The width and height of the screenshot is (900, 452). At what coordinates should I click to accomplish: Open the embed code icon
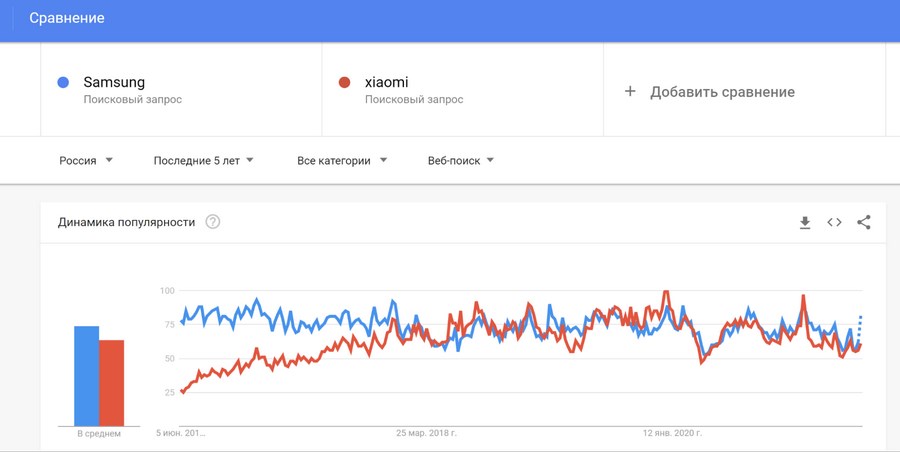[834, 222]
